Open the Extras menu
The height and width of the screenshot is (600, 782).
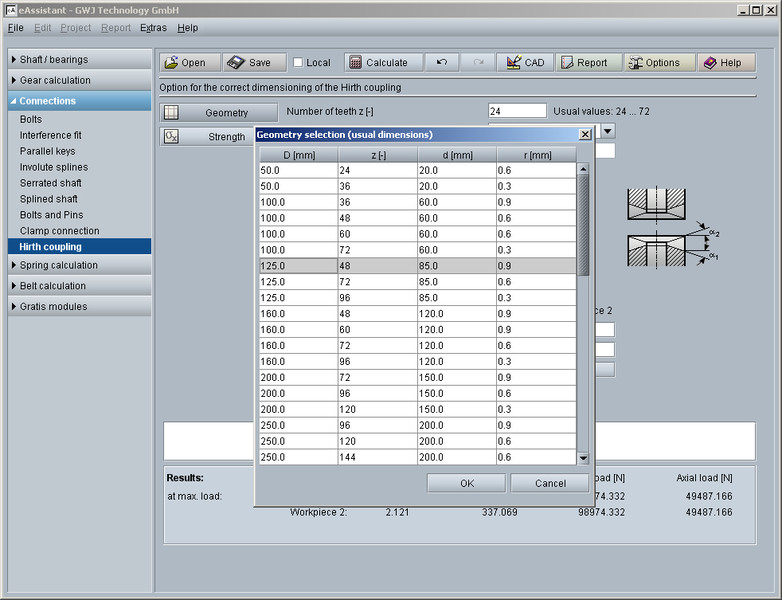coord(153,28)
